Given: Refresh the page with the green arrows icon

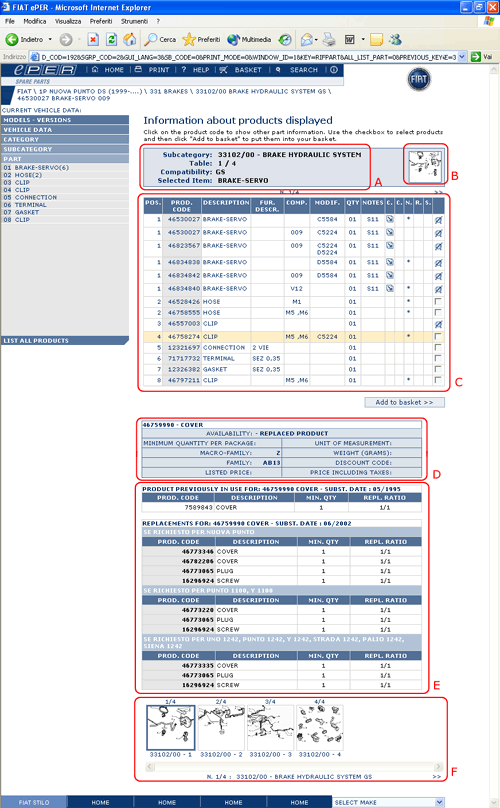Looking at the screenshot, I should click(111, 40).
